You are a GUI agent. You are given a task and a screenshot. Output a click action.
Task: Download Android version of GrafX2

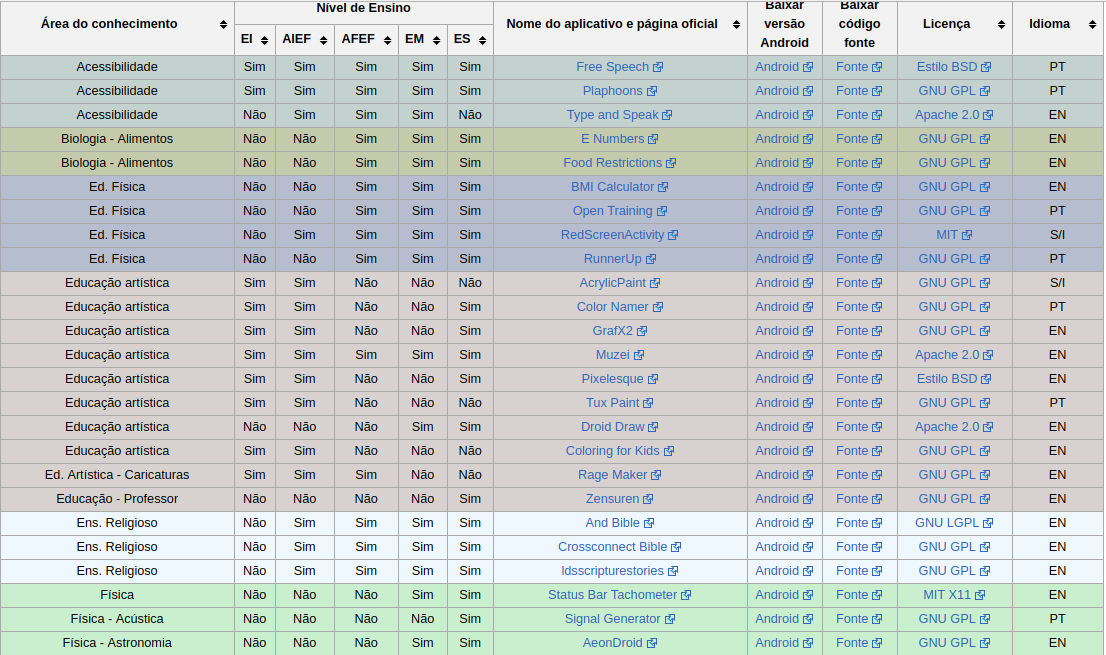point(784,331)
